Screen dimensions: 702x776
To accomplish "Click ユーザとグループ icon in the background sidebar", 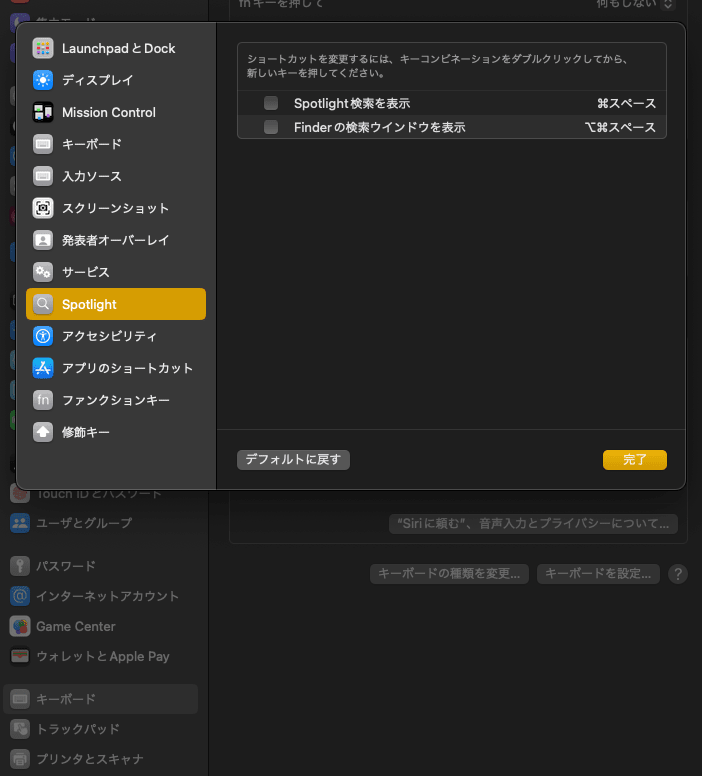I will click(x=20, y=523).
